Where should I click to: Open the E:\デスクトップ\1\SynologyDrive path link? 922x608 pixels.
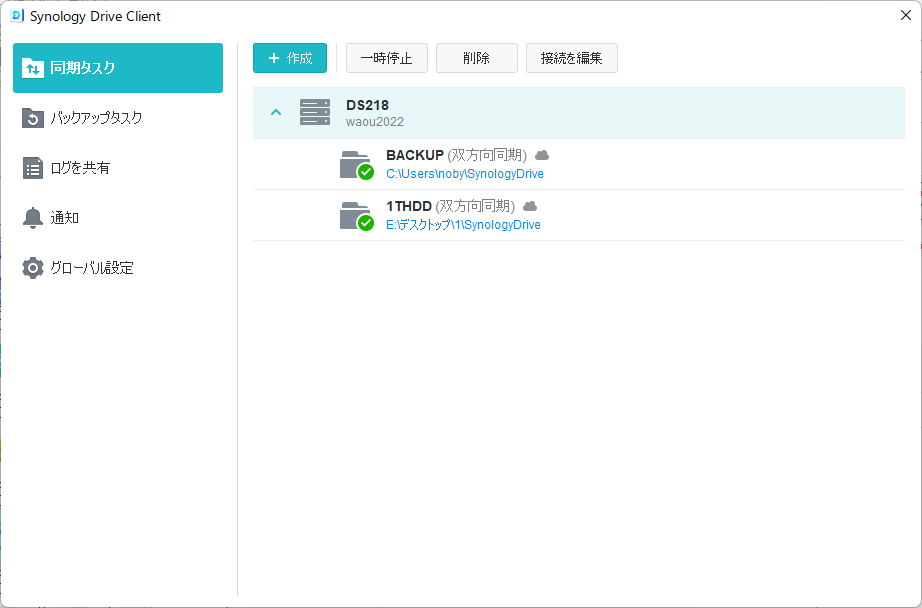tap(463, 225)
